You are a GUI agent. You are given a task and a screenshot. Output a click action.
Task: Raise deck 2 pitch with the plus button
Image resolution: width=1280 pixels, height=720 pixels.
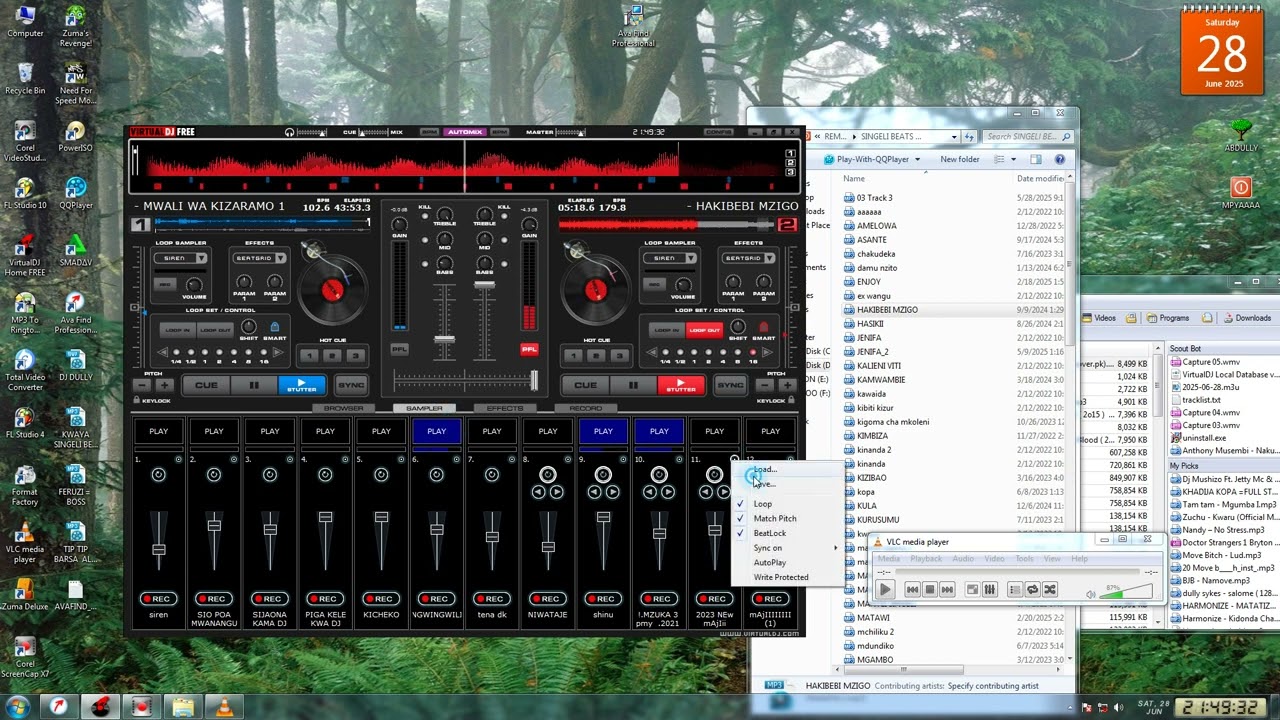788,385
